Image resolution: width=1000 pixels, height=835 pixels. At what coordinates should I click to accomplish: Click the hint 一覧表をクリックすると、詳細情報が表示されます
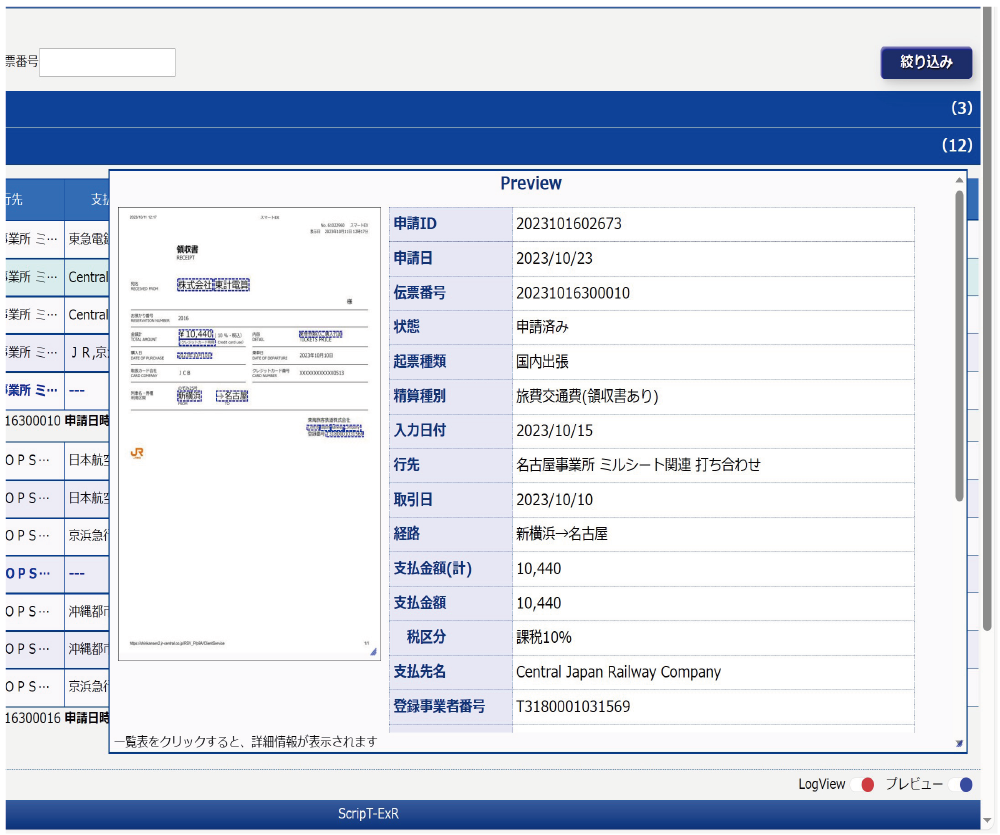point(246,741)
